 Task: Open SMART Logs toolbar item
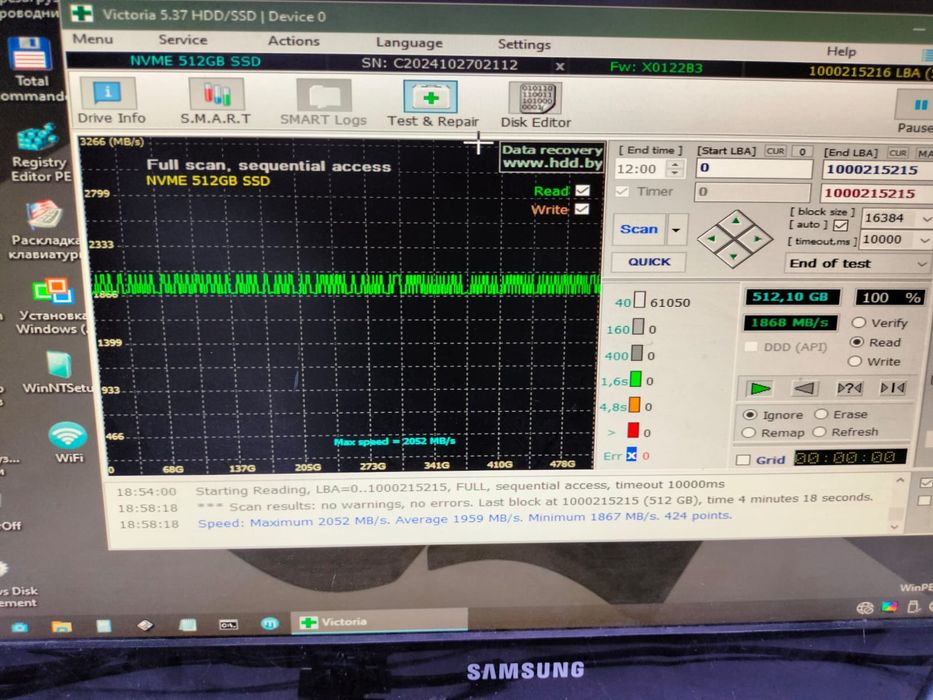(x=323, y=103)
